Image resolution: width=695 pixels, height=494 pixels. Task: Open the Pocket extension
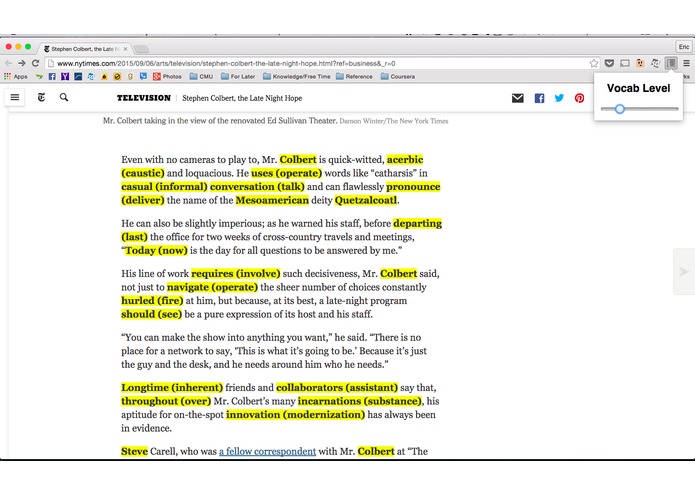pos(609,63)
